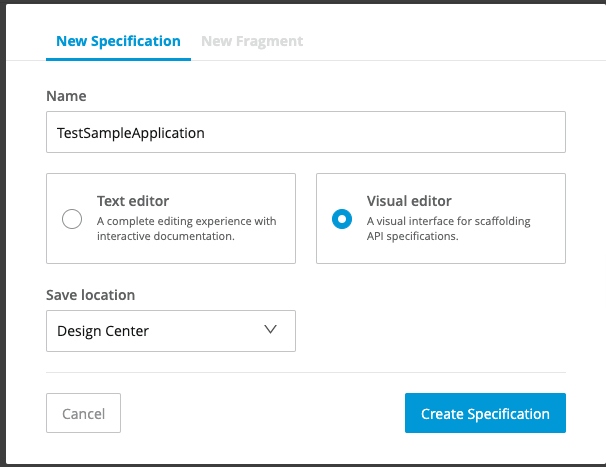The image size is (606, 467).
Task: Open the New Fragment tab
Action: (252, 41)
